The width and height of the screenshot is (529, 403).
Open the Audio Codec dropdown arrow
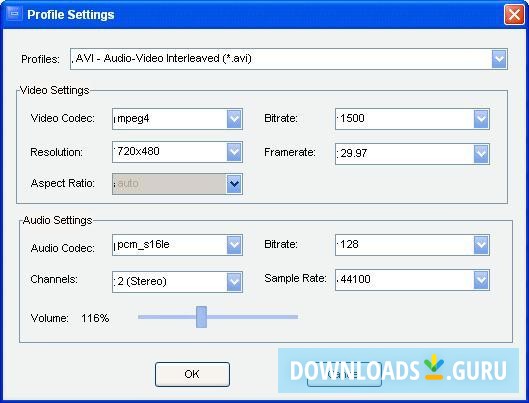click(x=234, y=245)
